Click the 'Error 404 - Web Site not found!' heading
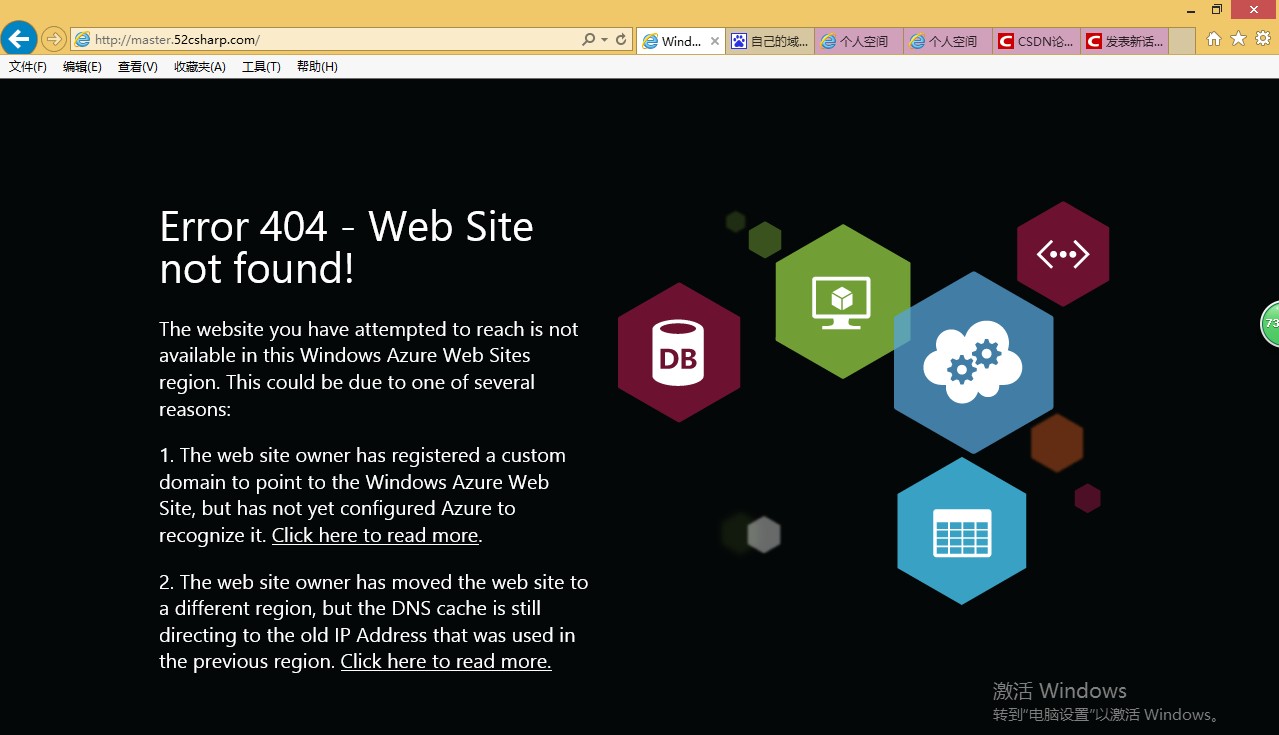The image size is (1279, 735). (x=347, y=248)
